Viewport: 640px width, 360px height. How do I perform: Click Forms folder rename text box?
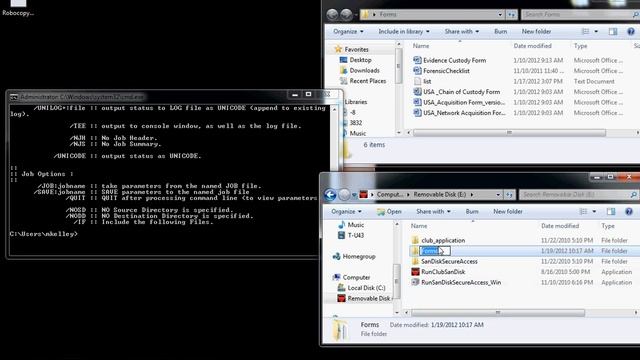[435, 251]
